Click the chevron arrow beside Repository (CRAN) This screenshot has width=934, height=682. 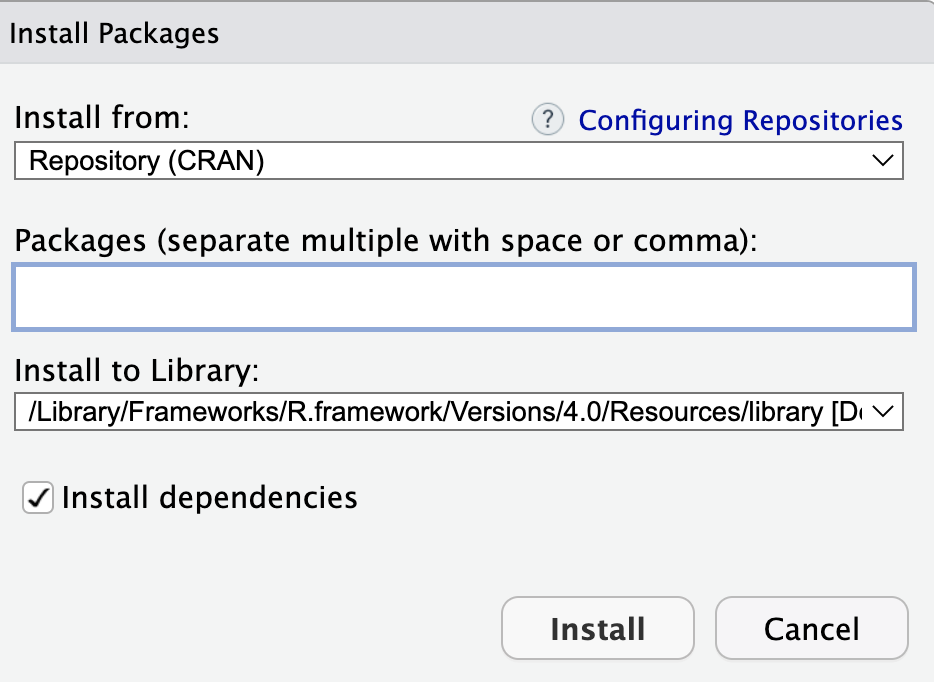(x=882, y=160)
